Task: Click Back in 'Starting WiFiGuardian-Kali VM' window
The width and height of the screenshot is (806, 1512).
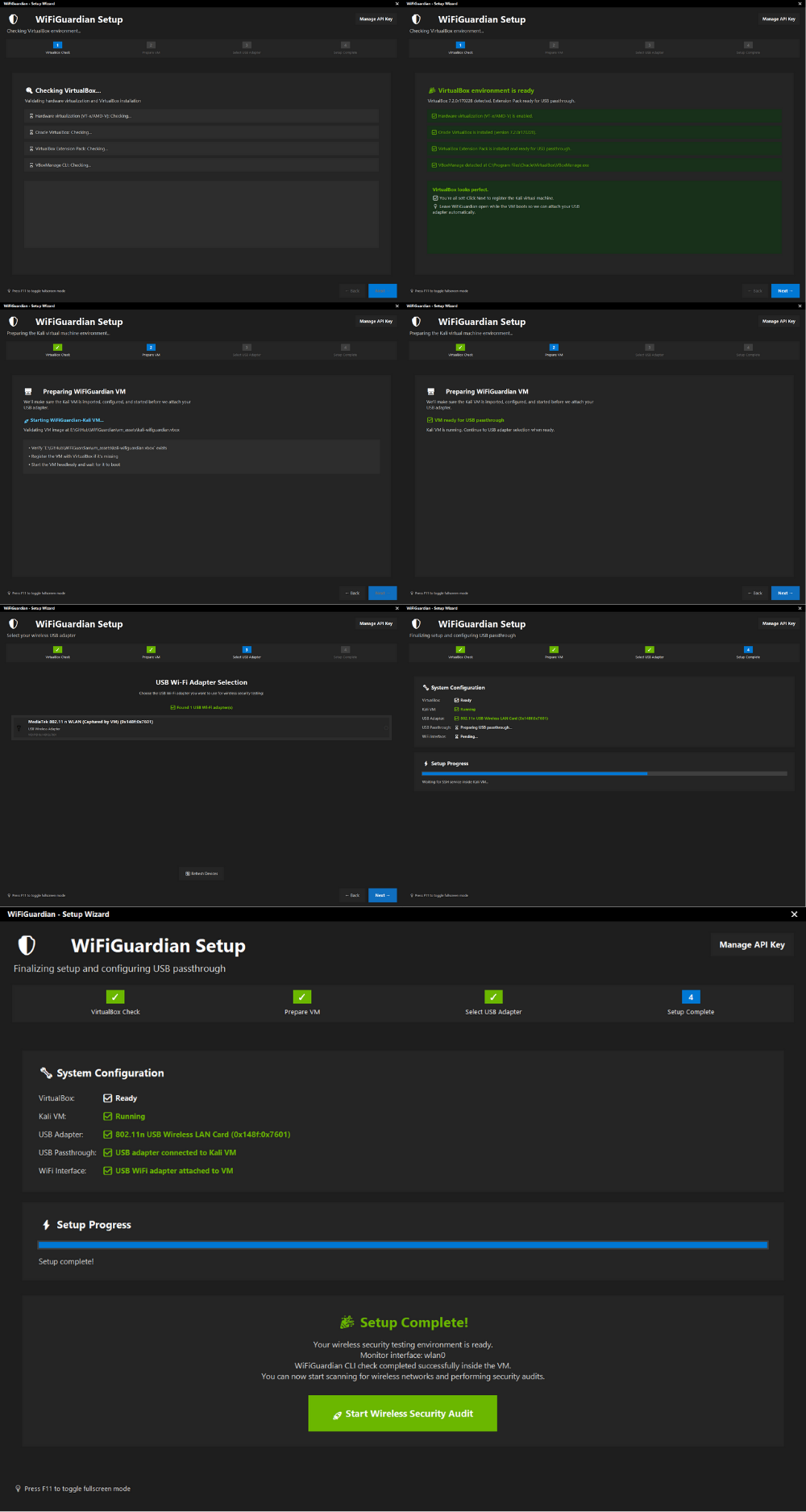Action: pos(352,593)
